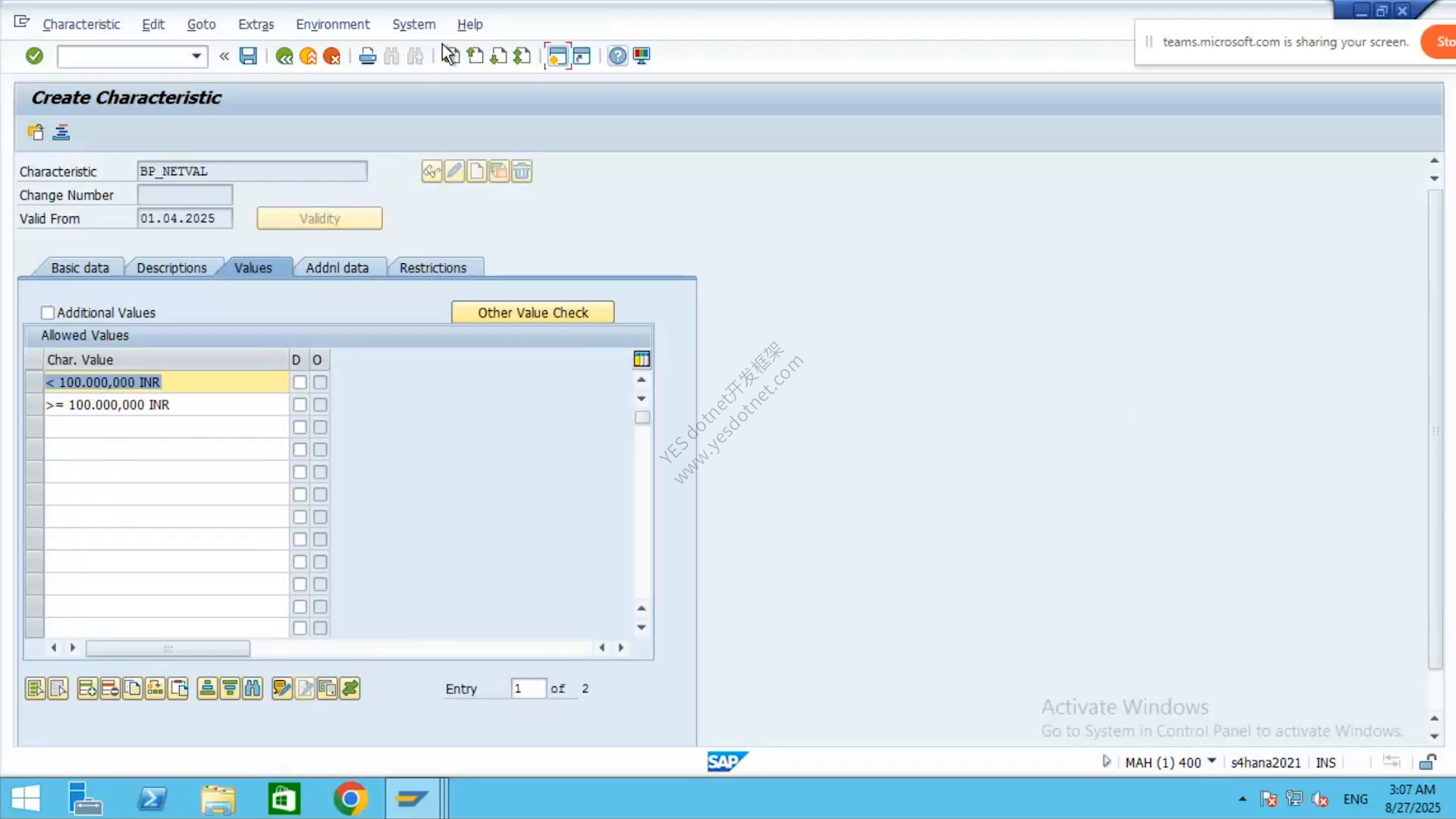Click the Change pencil icon beside Characteristic
1456x819 pixels.
454,171
